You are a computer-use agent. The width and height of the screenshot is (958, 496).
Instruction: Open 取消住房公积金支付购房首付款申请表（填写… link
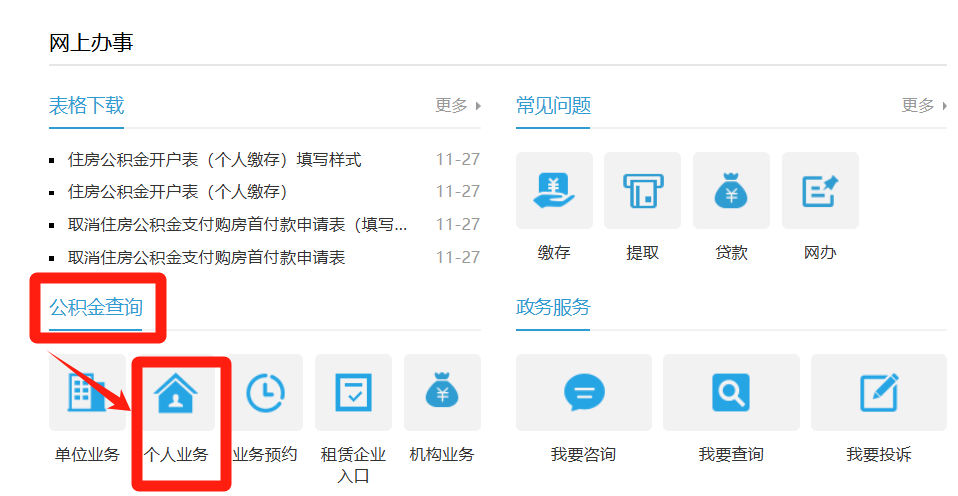coord(238,225)
